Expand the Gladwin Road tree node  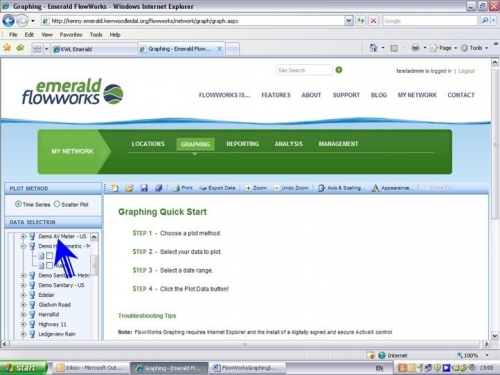click(x=23, y=305)
